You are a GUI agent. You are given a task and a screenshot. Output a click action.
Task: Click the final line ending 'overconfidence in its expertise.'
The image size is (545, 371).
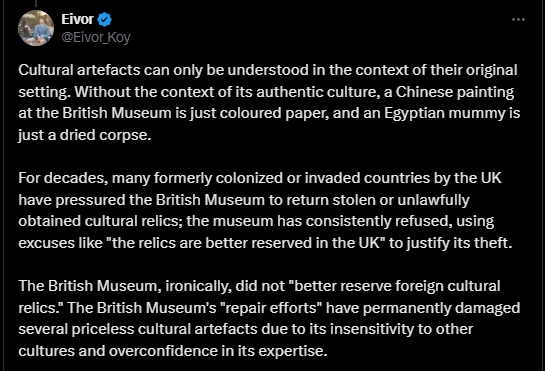[x=173, y=350]
